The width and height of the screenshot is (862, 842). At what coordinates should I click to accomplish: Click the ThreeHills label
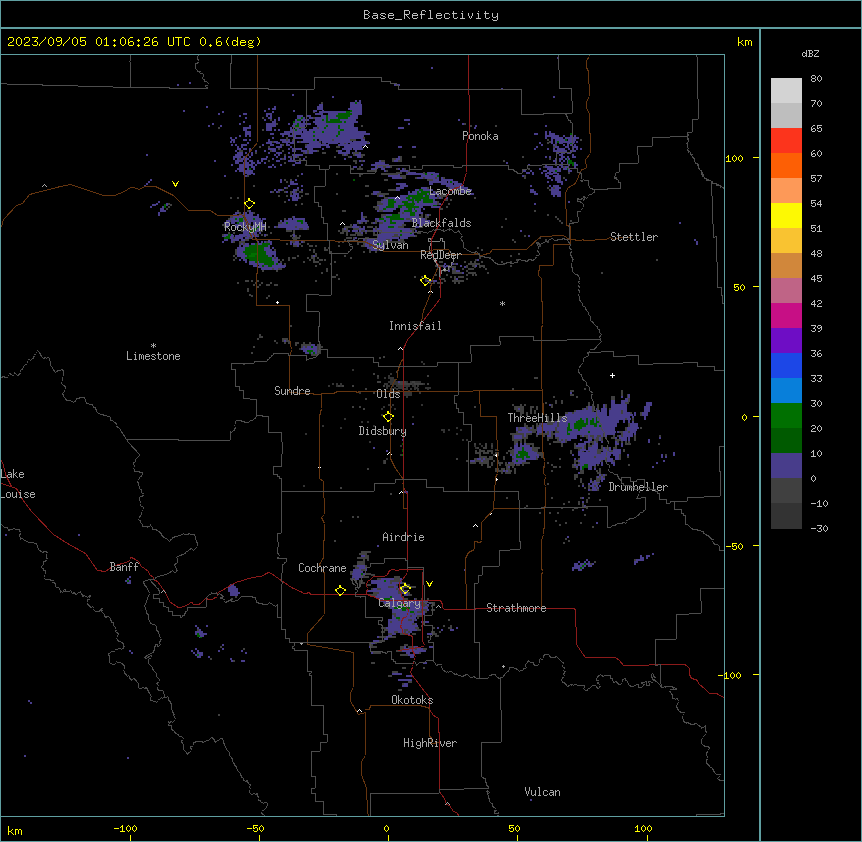click(x=537, y=418)
